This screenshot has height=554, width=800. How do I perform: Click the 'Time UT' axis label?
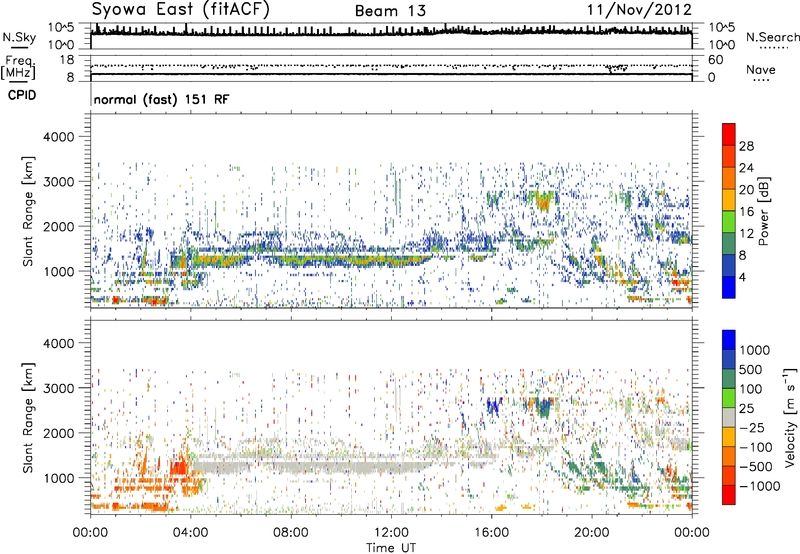(x=391, y=547)
